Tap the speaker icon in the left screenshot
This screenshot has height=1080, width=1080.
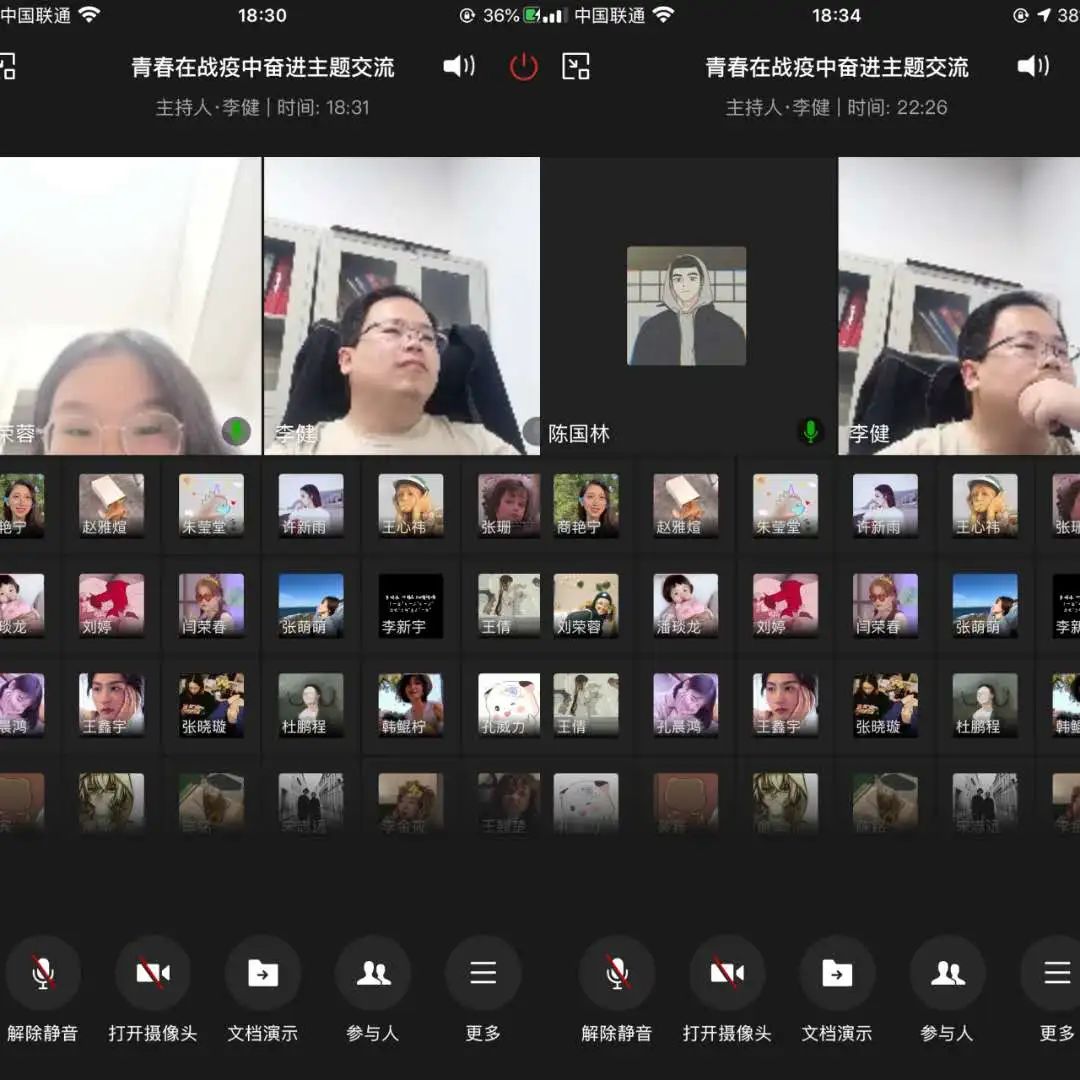coord(459,67)
